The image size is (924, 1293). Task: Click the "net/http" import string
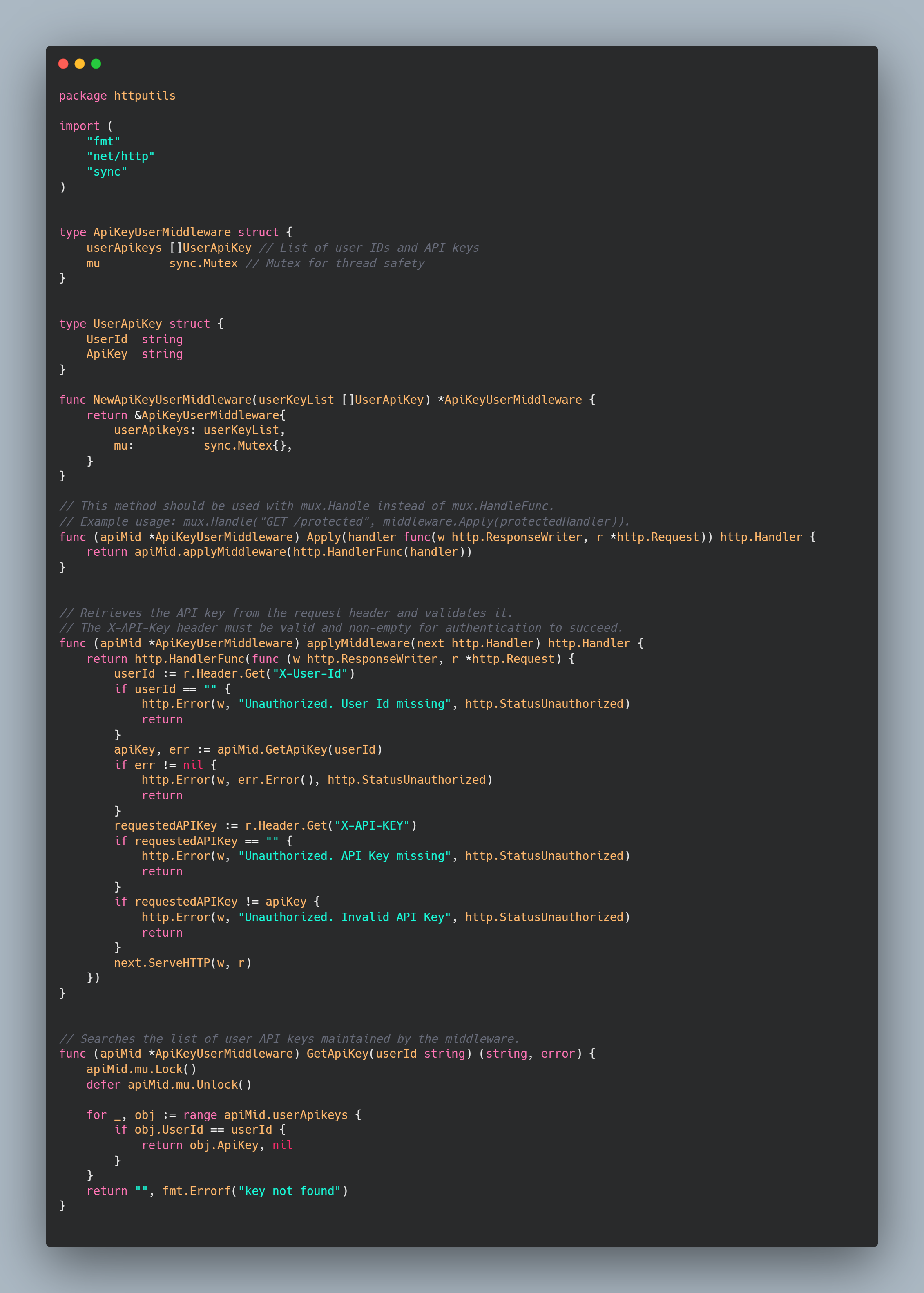click(x=120, y=156)
